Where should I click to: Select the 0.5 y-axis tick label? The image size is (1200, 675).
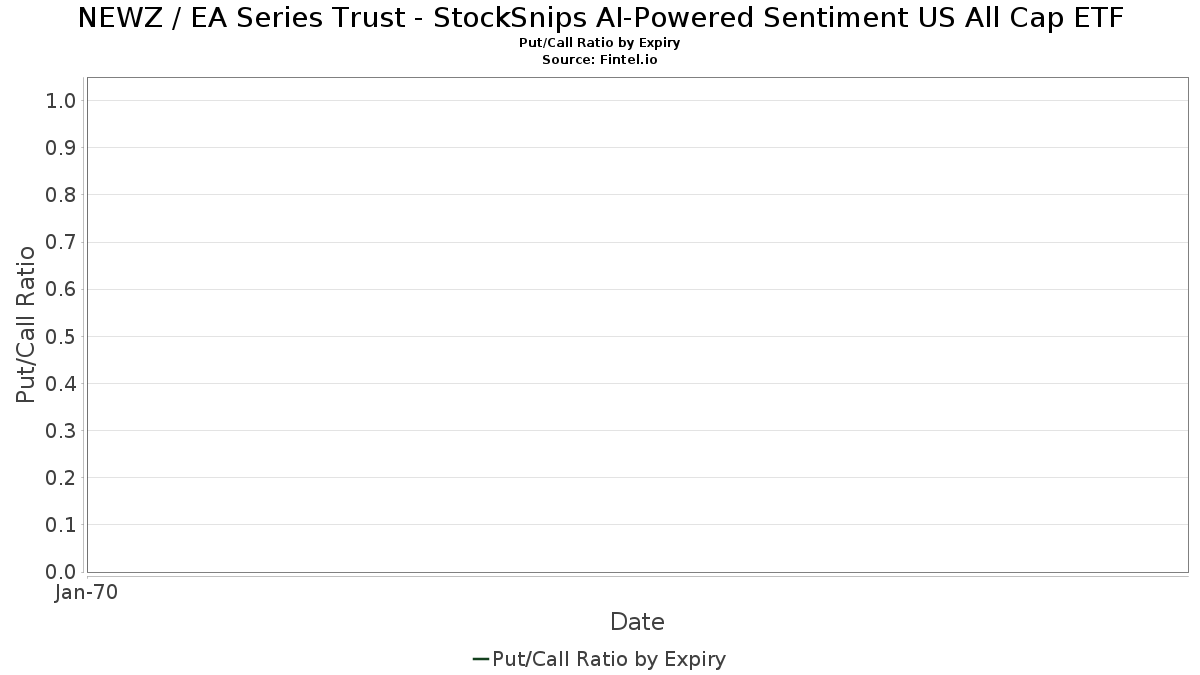pyautogui.click(x=61, y=336)
